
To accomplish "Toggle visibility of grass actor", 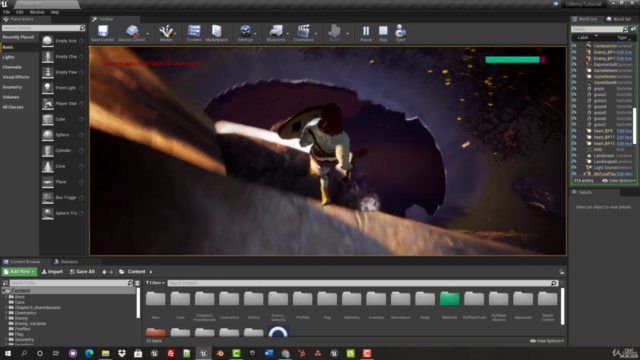I will tap(574, 89).
